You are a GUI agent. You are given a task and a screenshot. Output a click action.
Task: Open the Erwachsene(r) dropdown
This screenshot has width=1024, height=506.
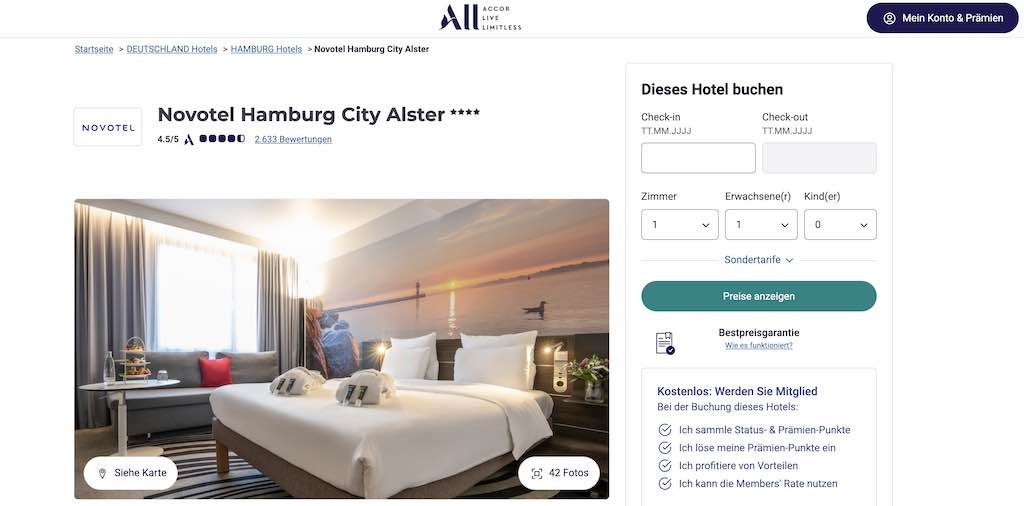[761, 225]
